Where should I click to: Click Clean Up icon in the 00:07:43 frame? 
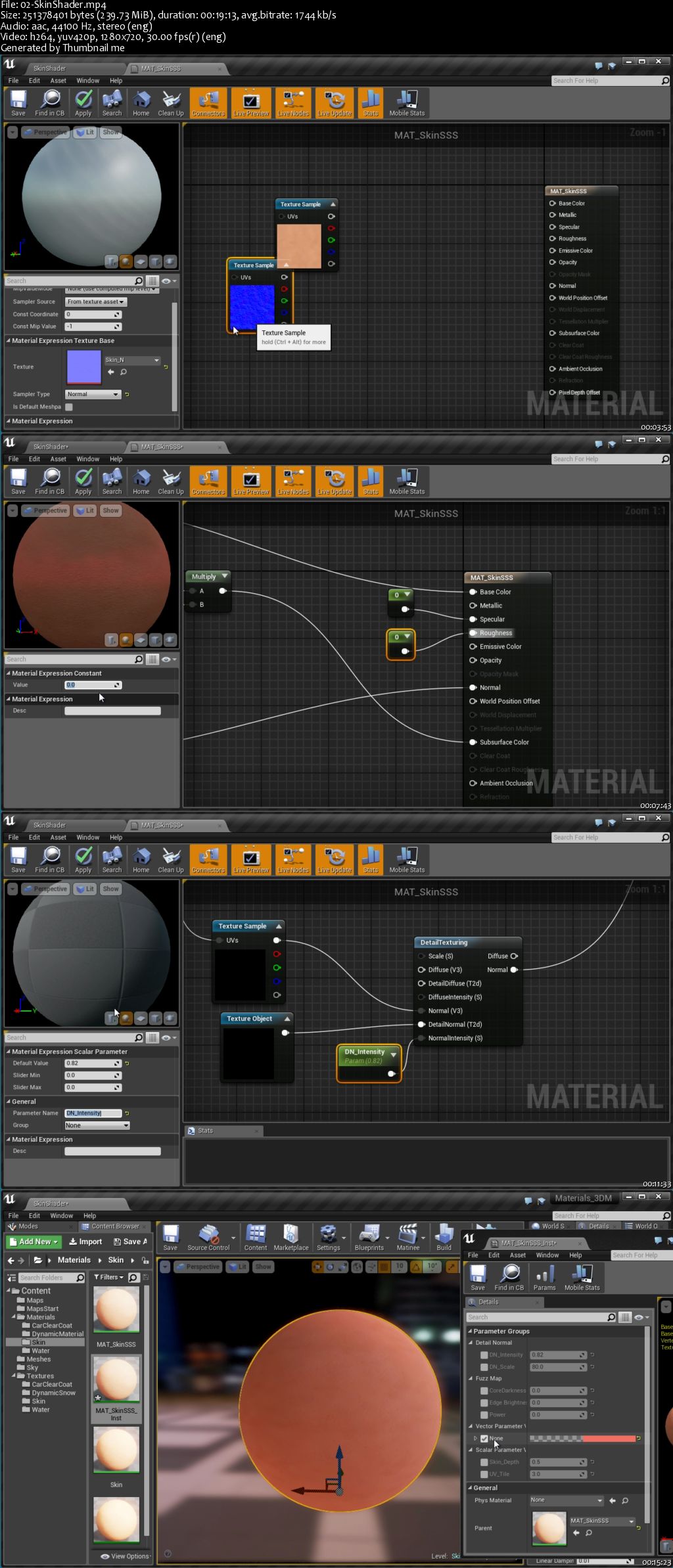[171, 482]
